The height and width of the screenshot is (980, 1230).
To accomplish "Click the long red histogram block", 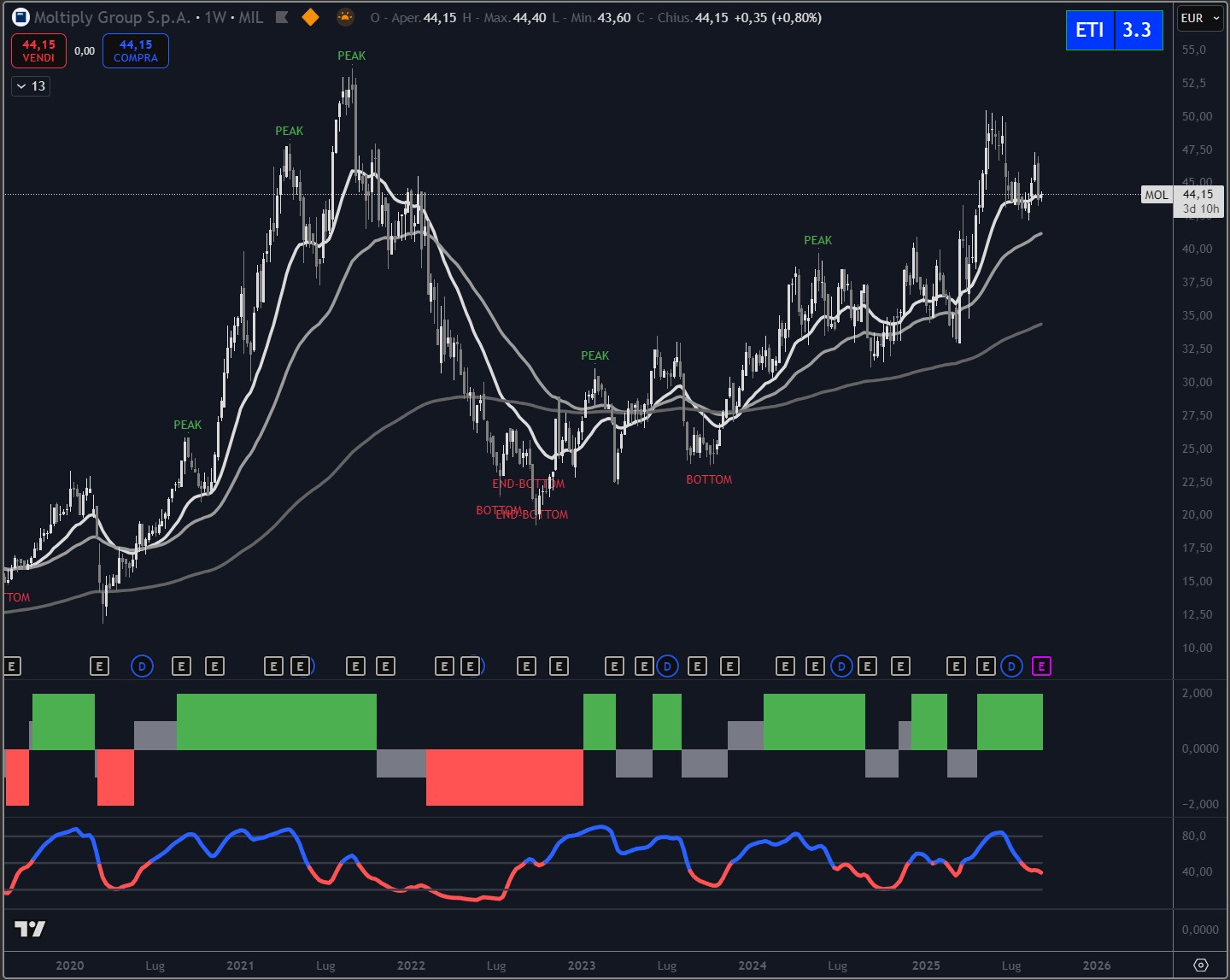I will click(504, 777).
